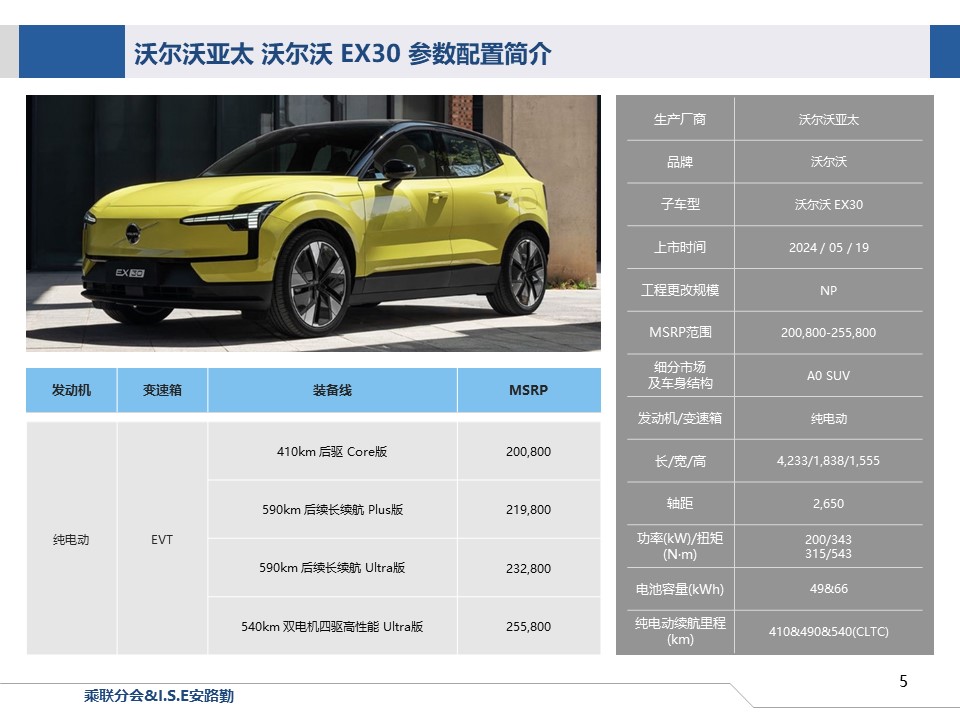
Task: Click the 细分市场及车身结构 label
Action: 680,375
